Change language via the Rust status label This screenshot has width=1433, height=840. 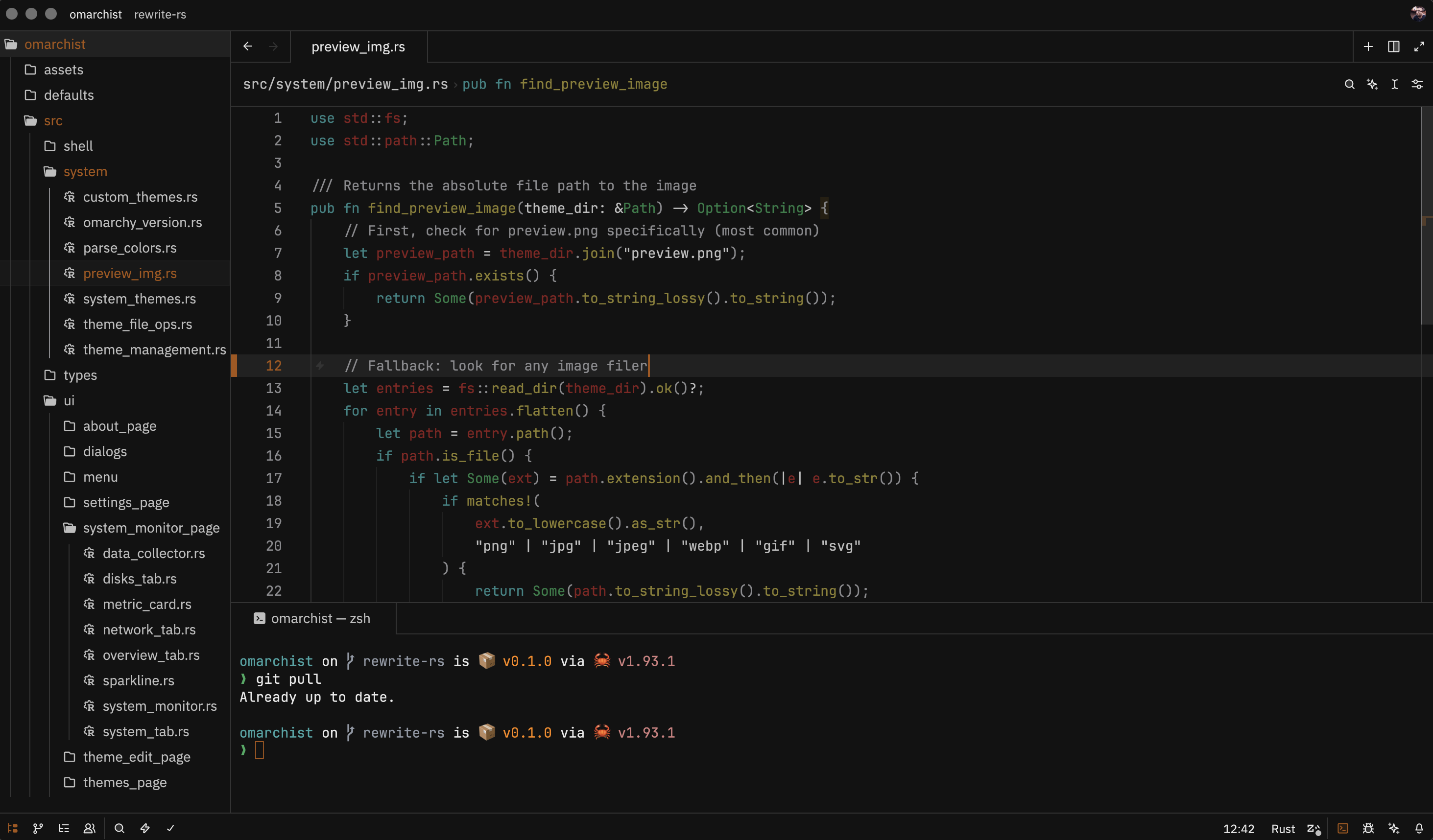coord(1283,829)
